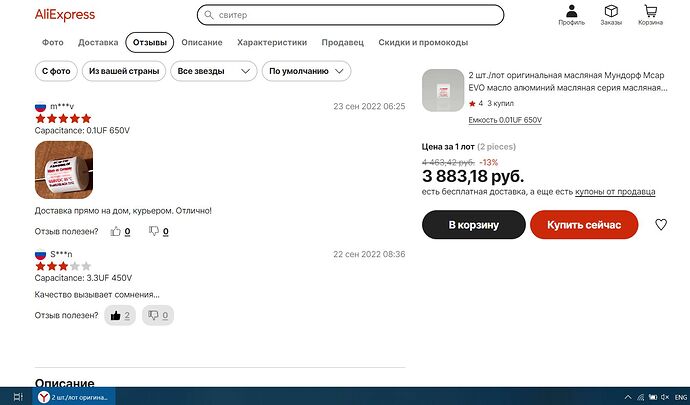Open product thumbnail in side panel
This screenshot has height=405, width=690.
pyautogui.click(x=443, y=90)
